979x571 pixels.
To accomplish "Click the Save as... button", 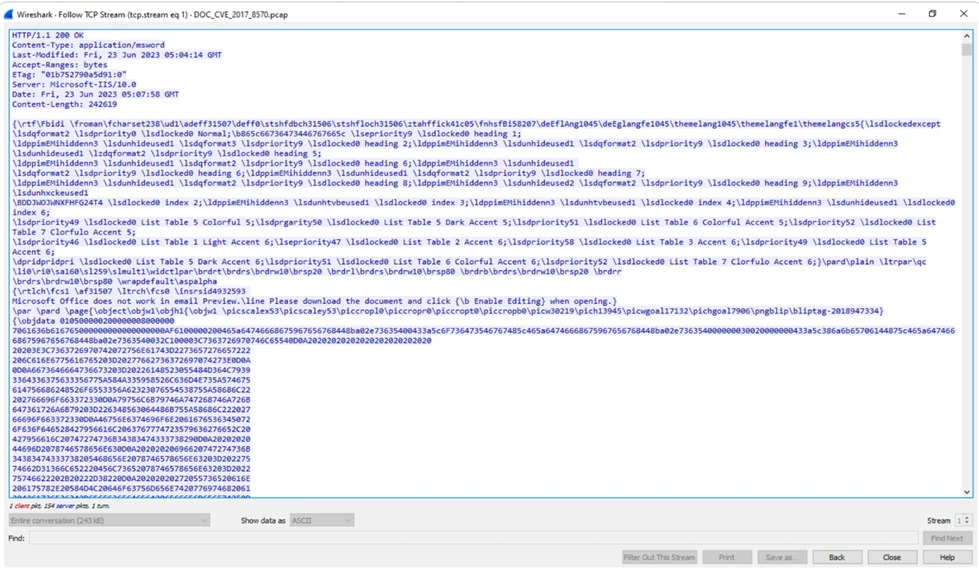I will [x=782, y=557].
